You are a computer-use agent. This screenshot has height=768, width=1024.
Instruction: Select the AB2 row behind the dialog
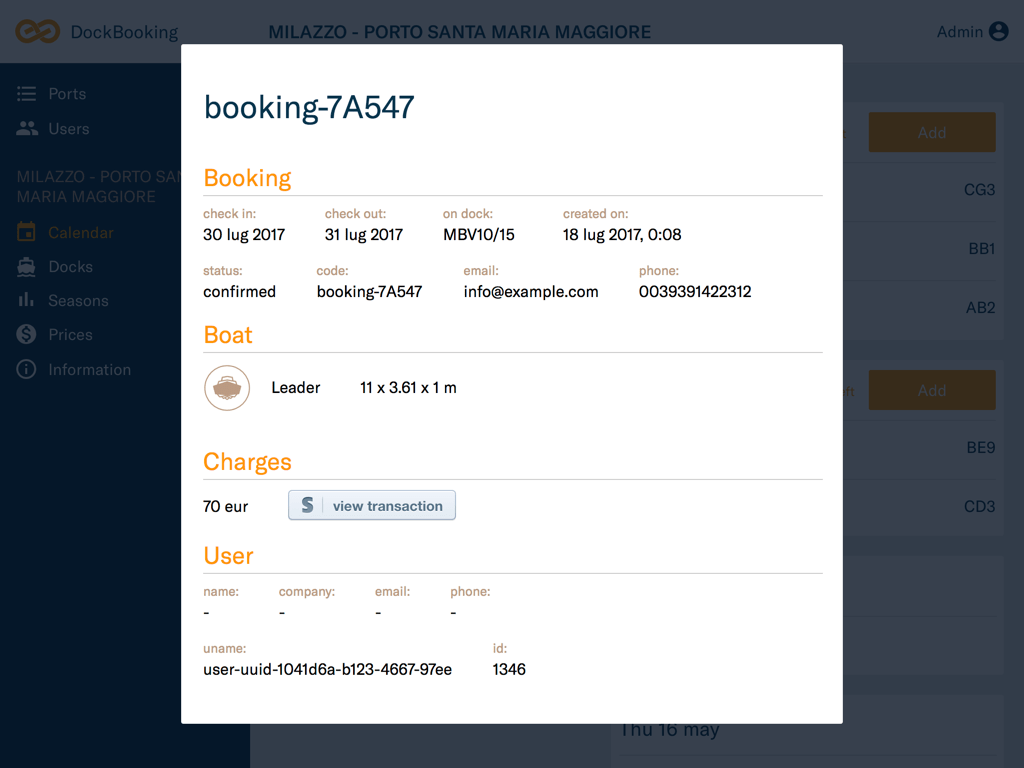tap(922, 308)
